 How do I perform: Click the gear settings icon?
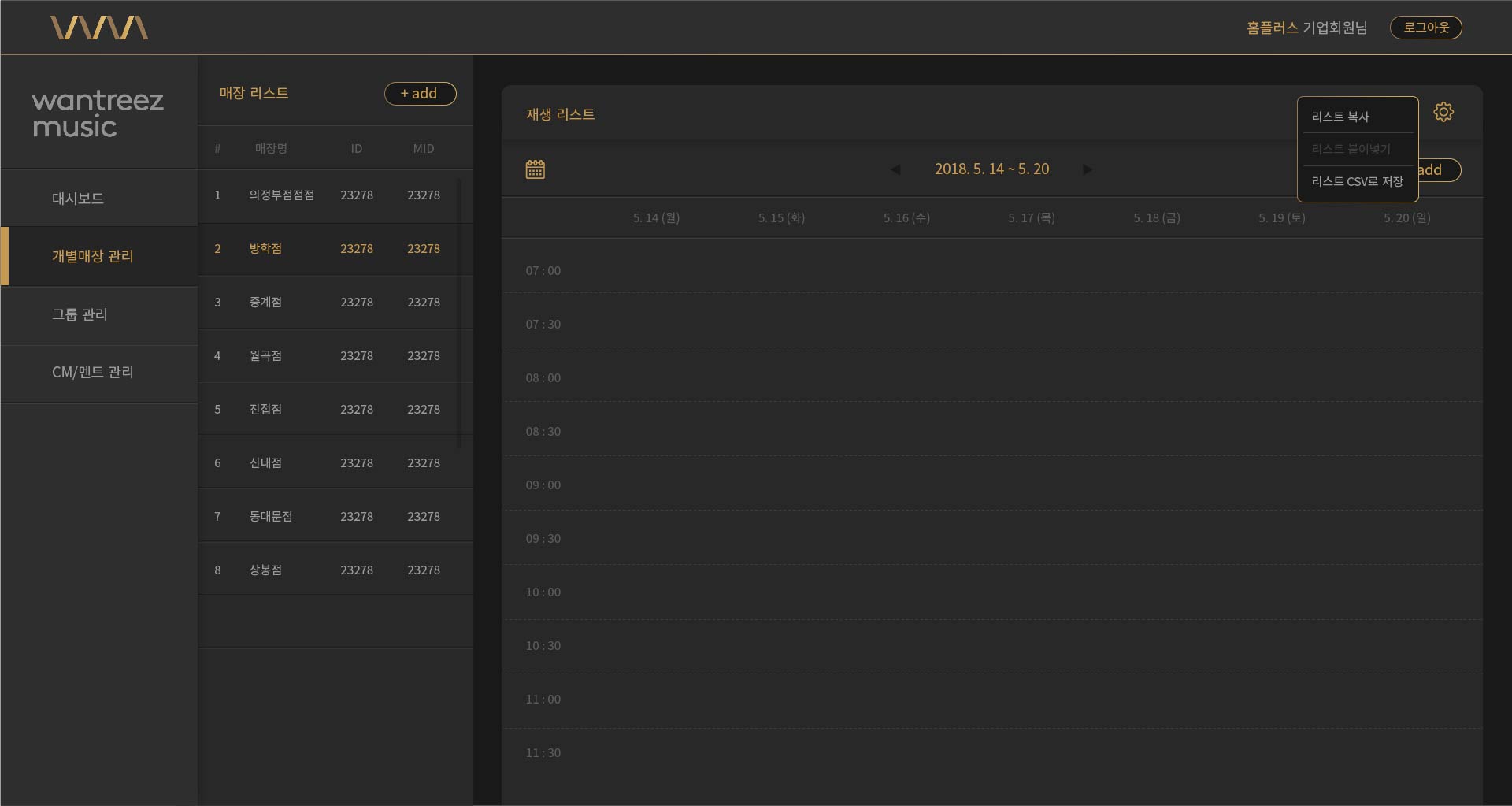[1443, 112]
